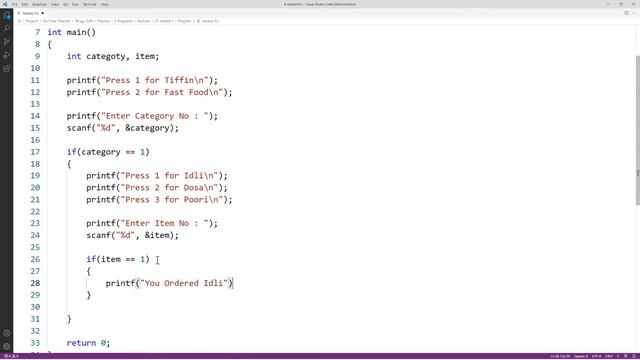Viewport: 640px width, 360px height.
Task: Expand the Projects breadcrumb segment
Action: (x=32, y=21)
